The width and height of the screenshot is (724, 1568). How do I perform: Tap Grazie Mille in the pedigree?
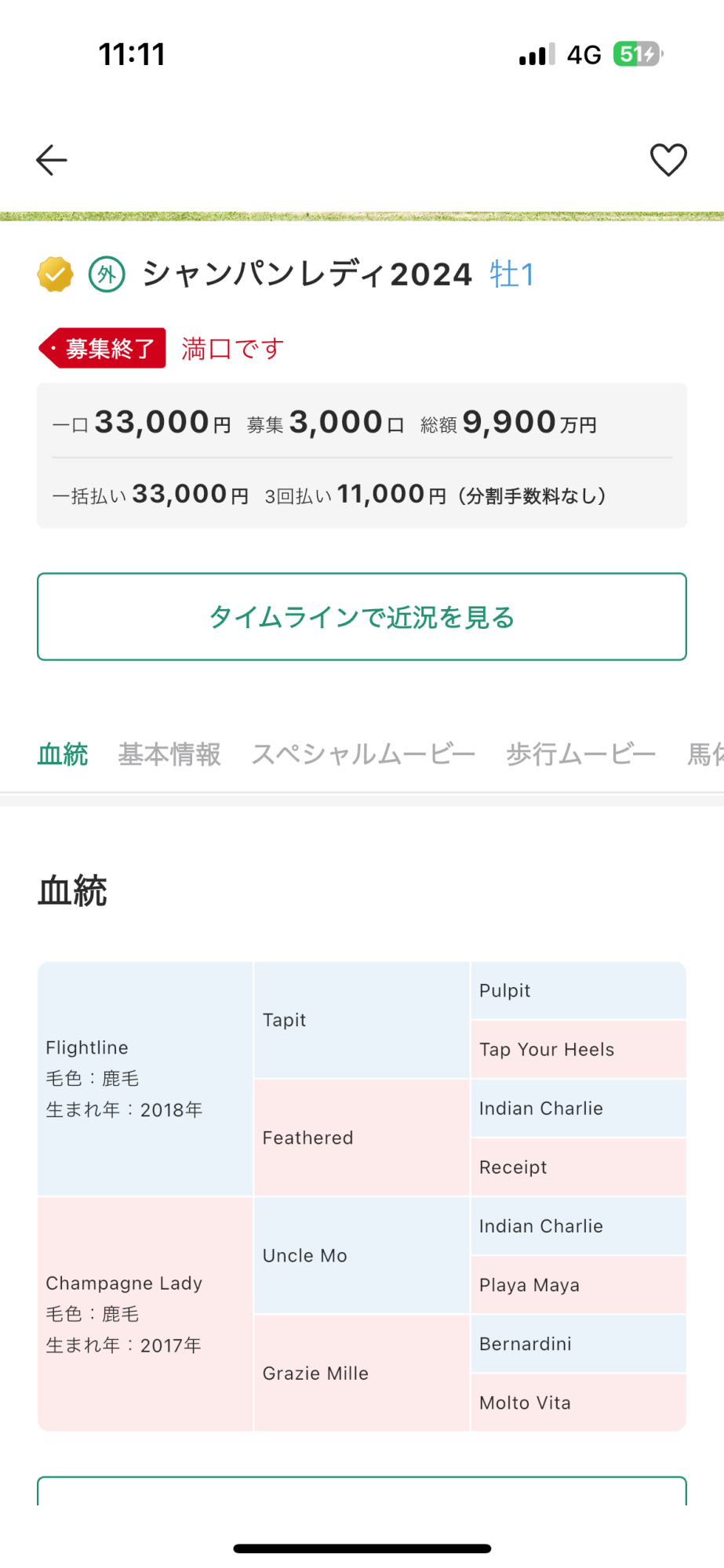coord(362,1373)
